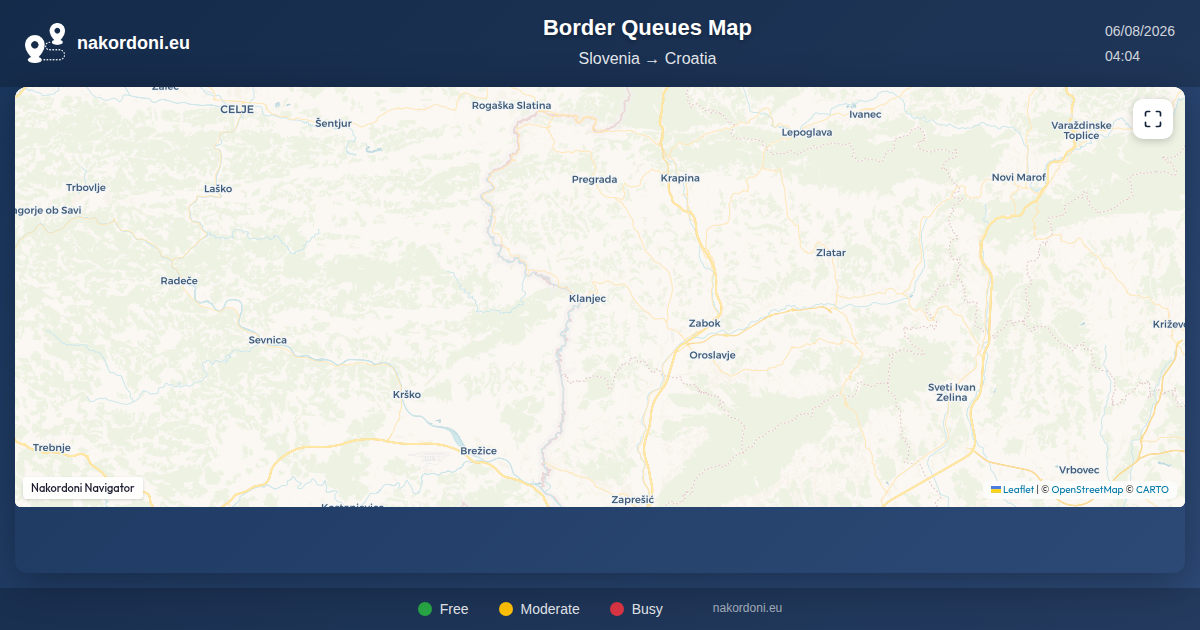
Task: Click Rogaška Slatina on the map
Action: click(x=511, y=105)
